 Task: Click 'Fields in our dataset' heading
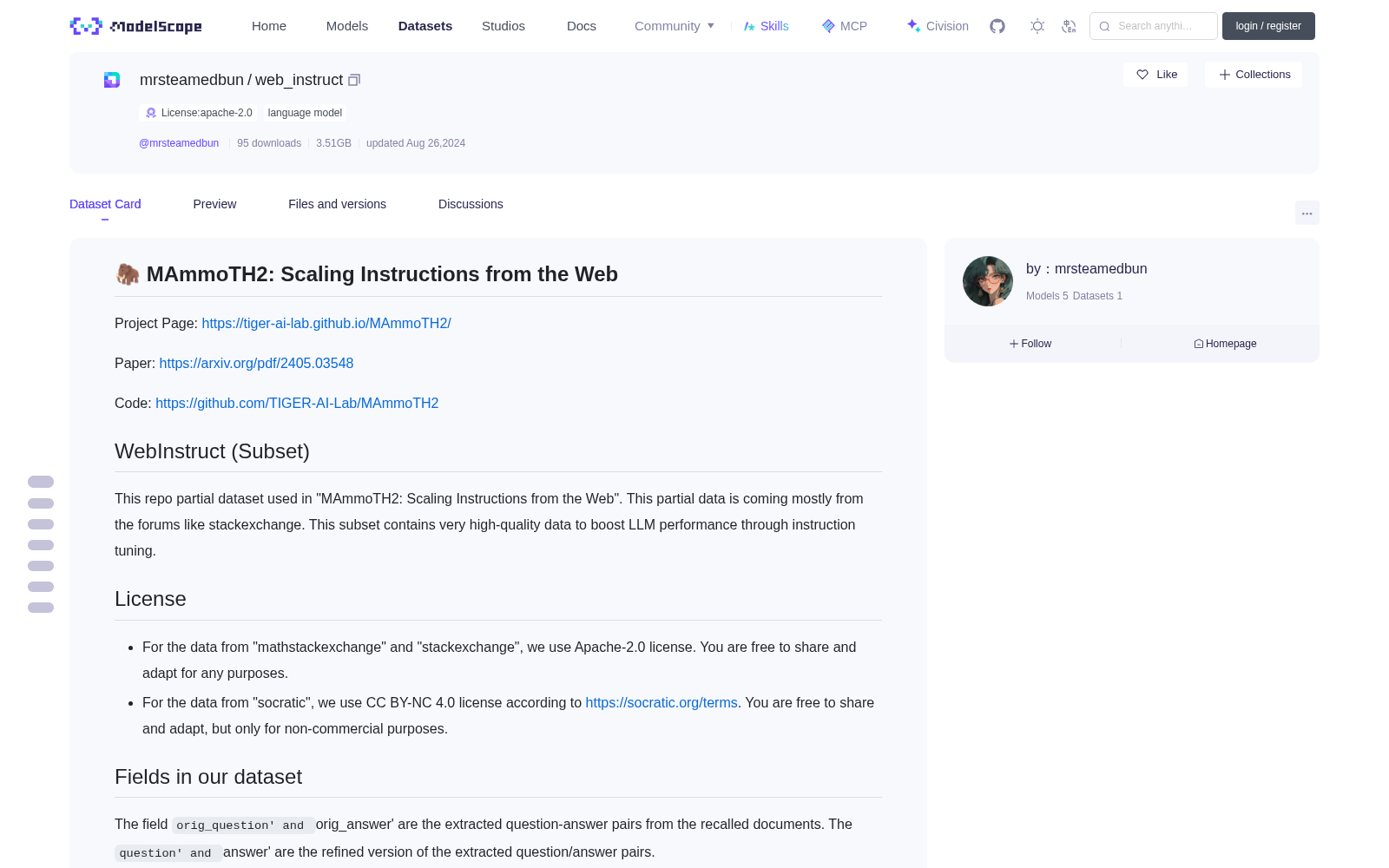pyautogui.click(x=208, y=777)
